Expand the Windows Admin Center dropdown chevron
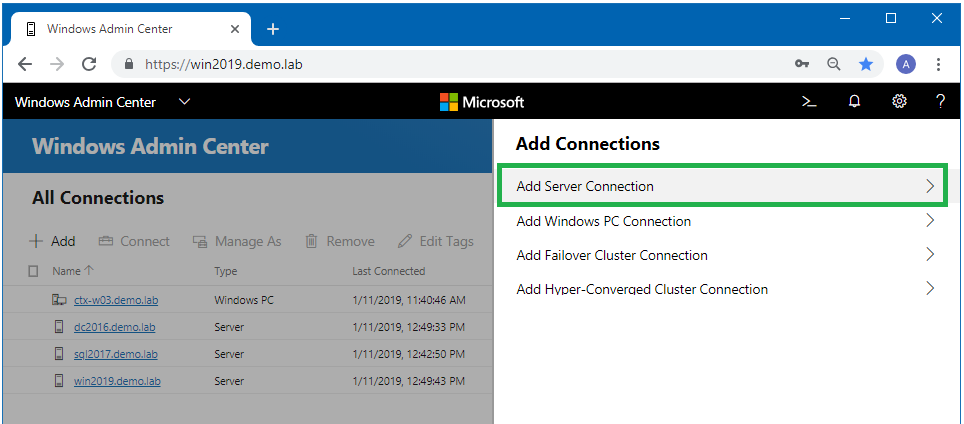The height and width of the screenshot is (424, 964). [184, 102]
